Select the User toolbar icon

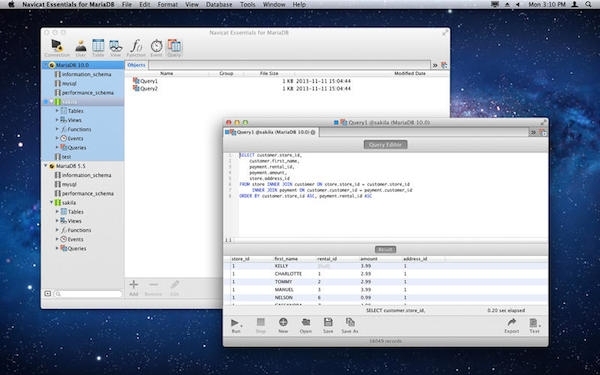tap(81, 48)
